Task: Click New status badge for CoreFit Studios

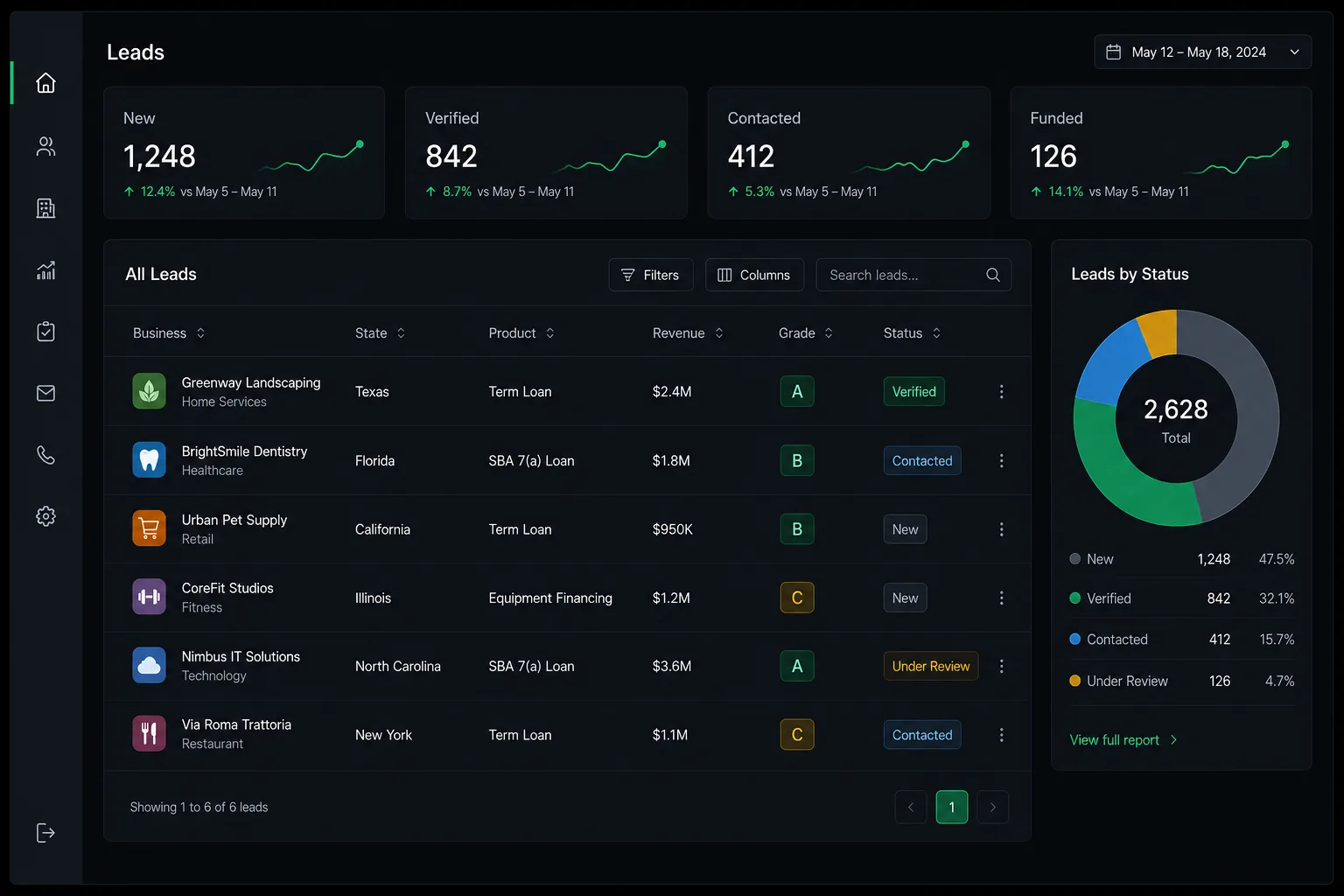Action: click(x=905, y=598)
